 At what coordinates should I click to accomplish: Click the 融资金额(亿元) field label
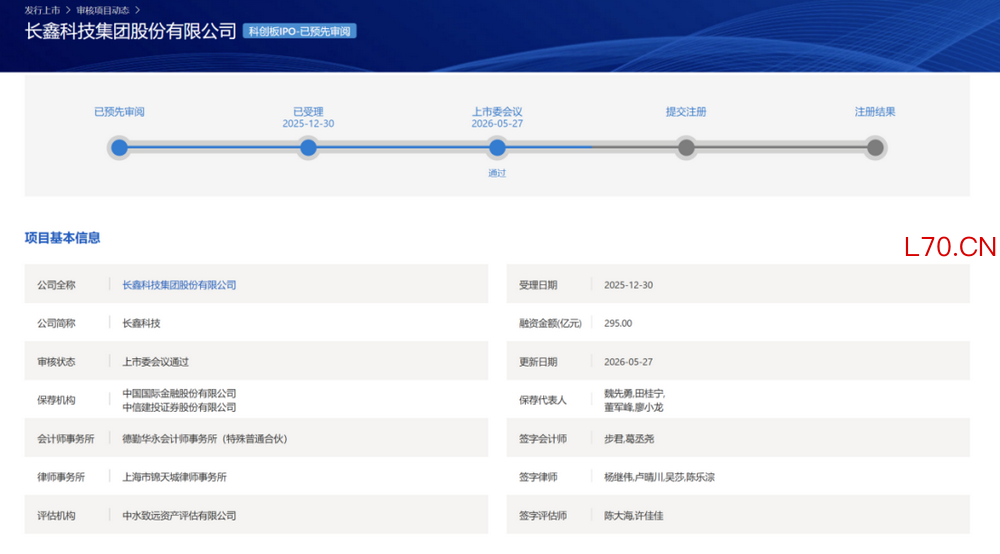tap(550, 323)
